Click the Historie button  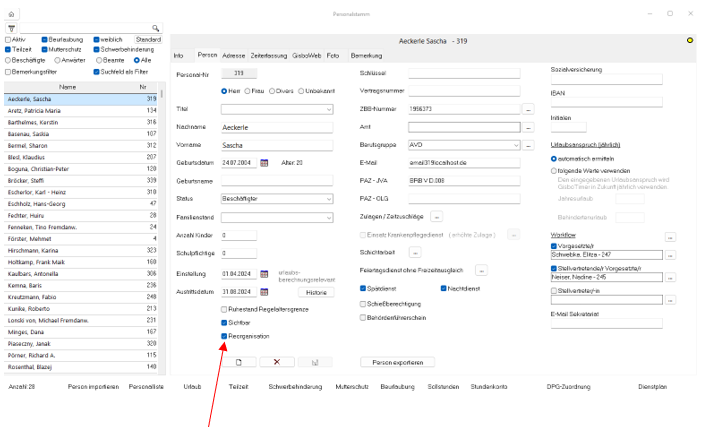(316, 292)
